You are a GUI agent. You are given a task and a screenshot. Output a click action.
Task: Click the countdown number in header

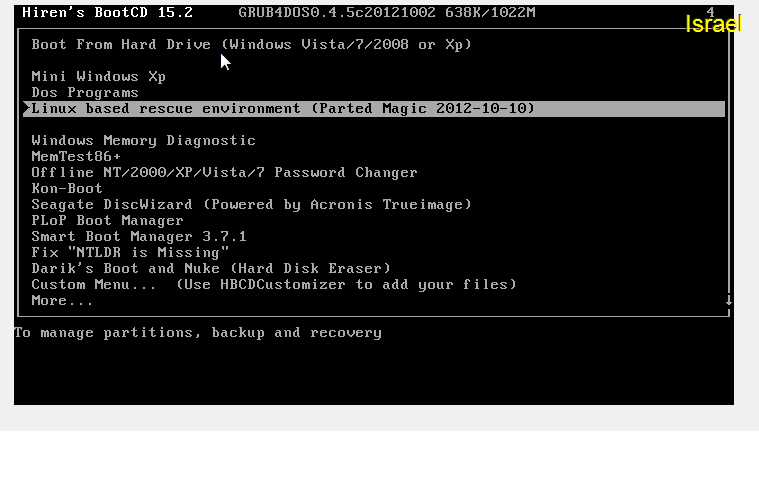(710, 12)
